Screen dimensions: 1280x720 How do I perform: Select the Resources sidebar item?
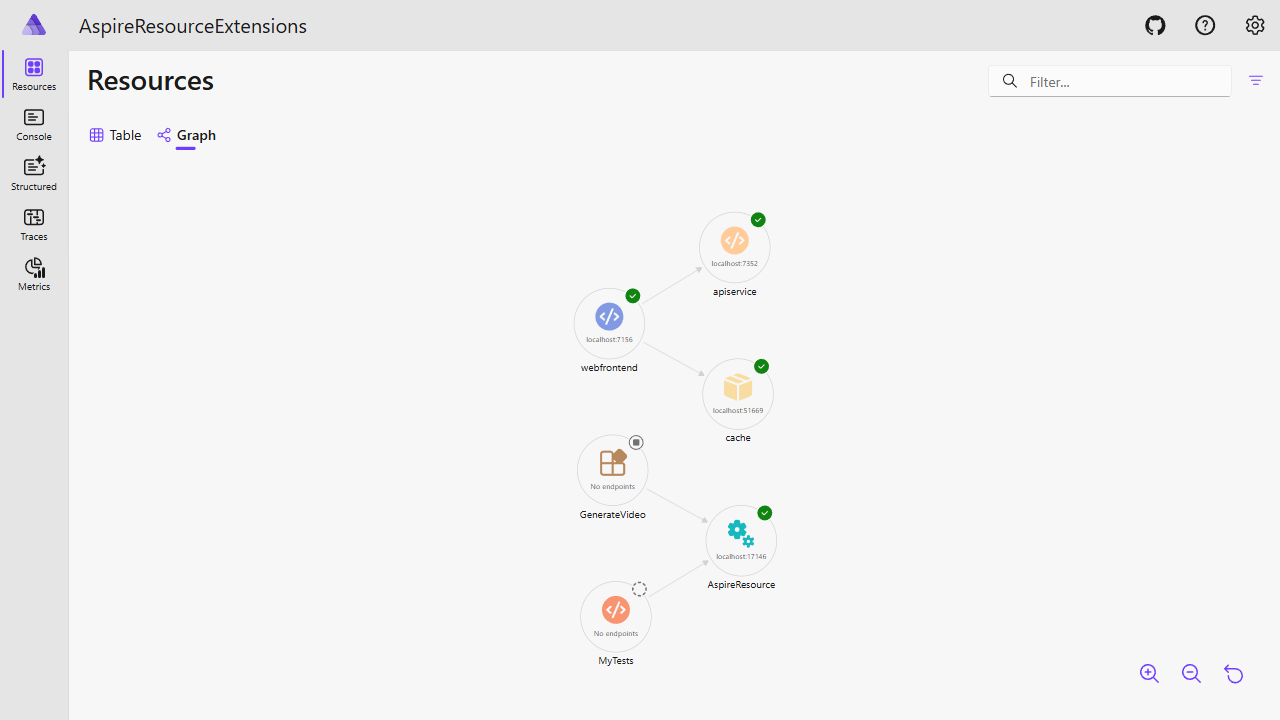[x=34, y=75]
